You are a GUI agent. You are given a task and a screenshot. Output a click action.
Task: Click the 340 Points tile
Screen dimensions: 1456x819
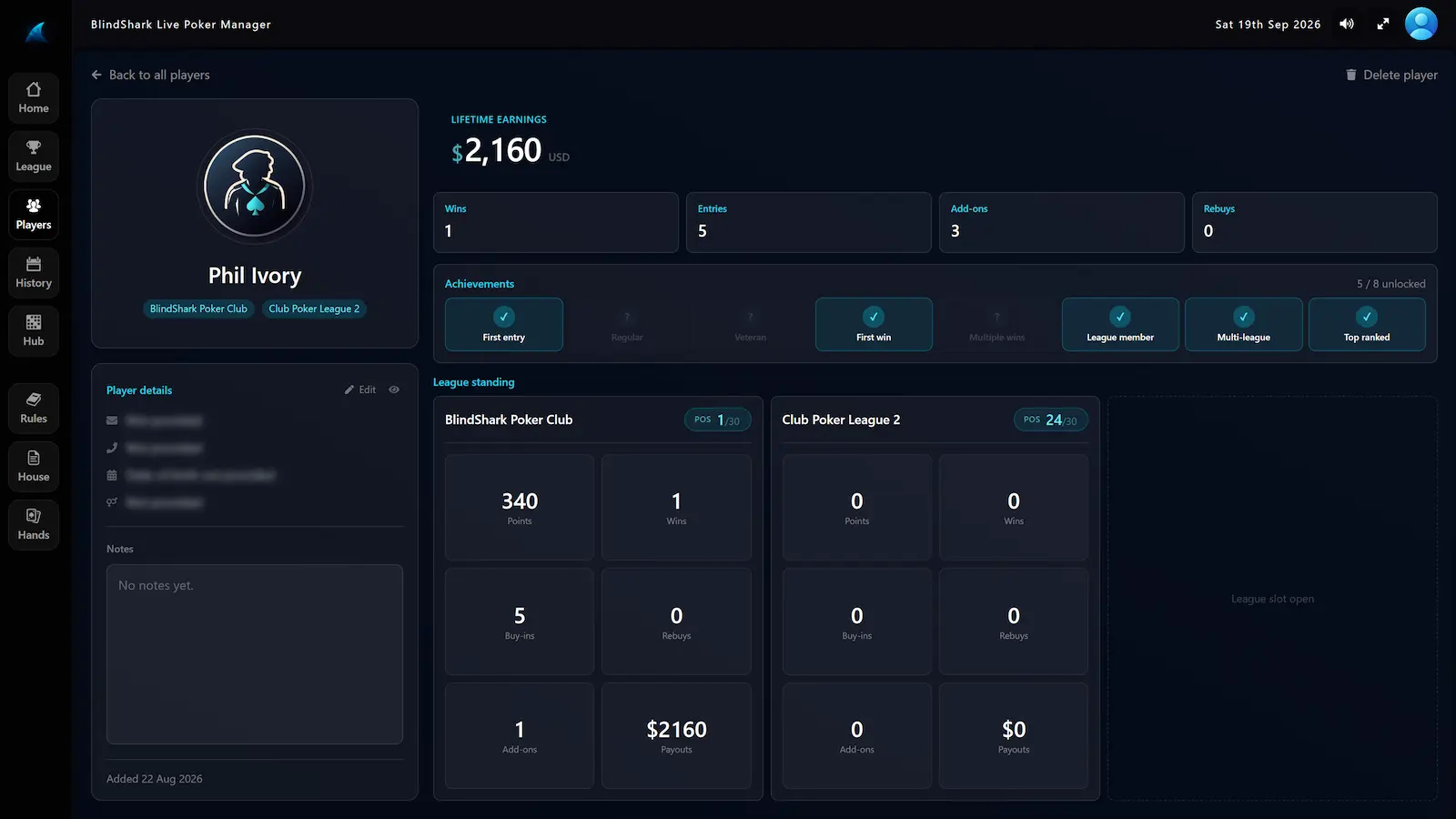coord(520,507)
